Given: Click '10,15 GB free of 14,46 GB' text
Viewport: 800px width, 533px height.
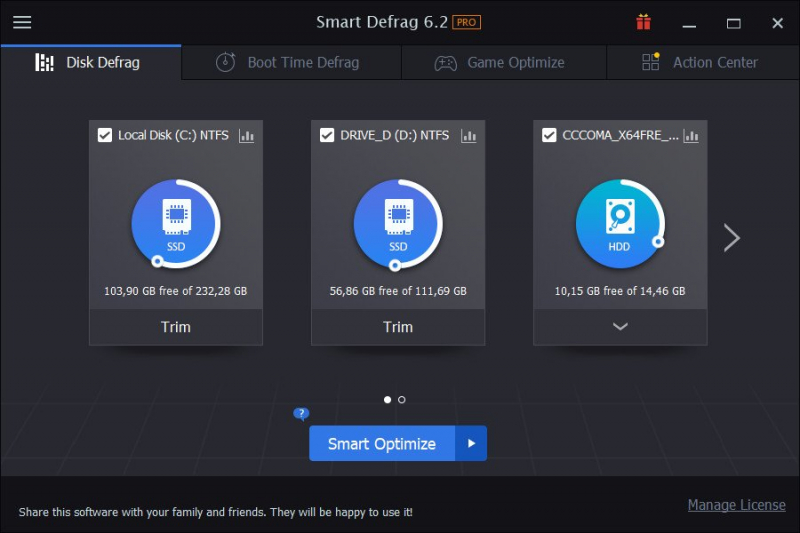Looking at the screenshot, I should click(620, 291).
